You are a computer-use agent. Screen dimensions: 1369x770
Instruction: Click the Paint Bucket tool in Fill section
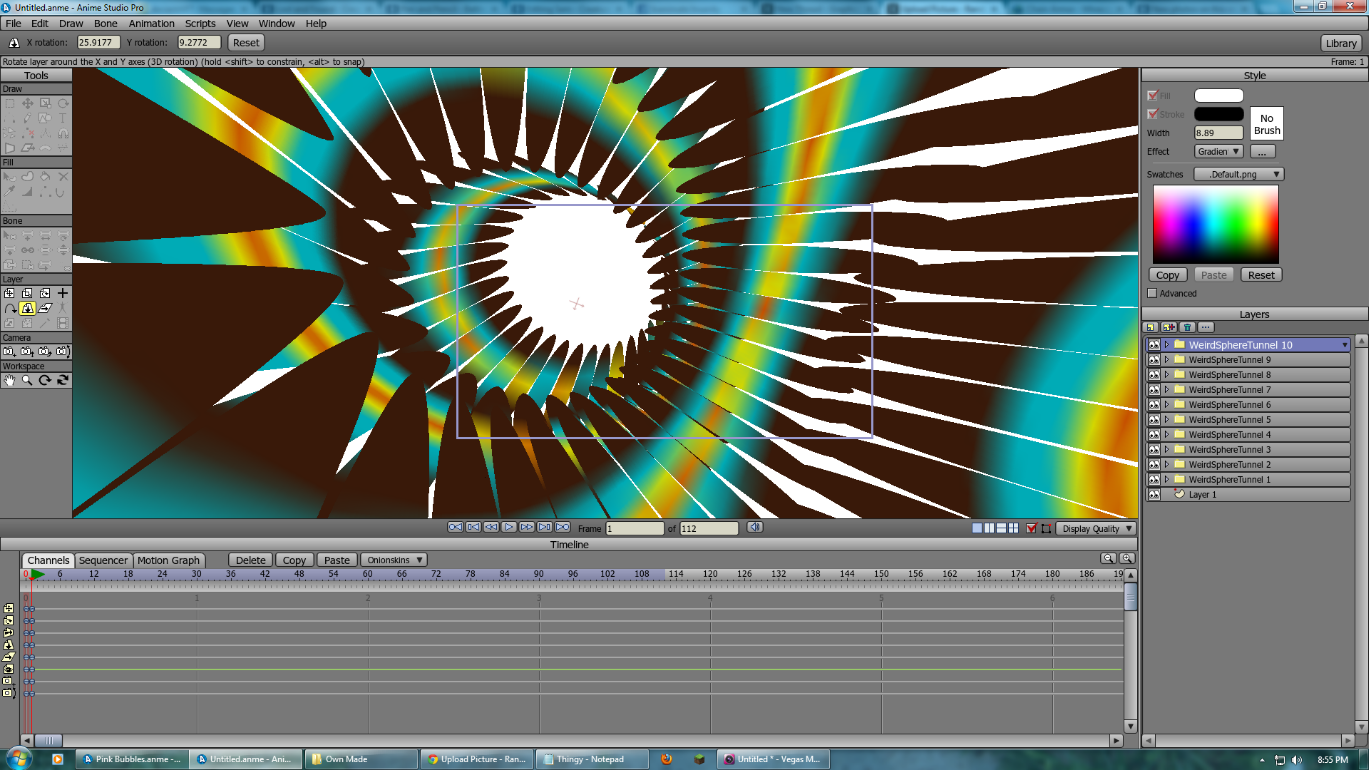[45, 176]
